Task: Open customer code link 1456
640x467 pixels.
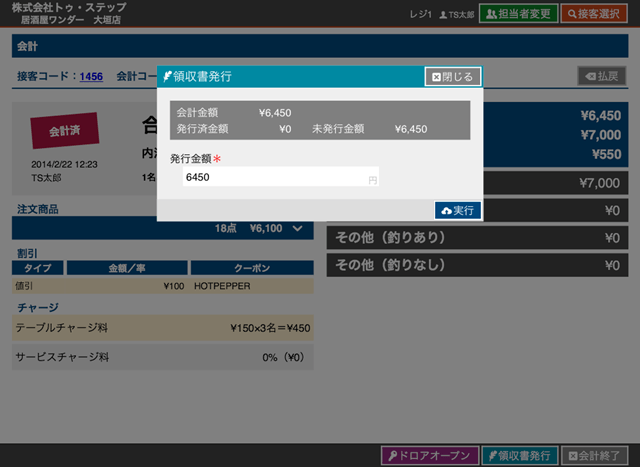Action: pyautogui.click(x=91, y=76)
